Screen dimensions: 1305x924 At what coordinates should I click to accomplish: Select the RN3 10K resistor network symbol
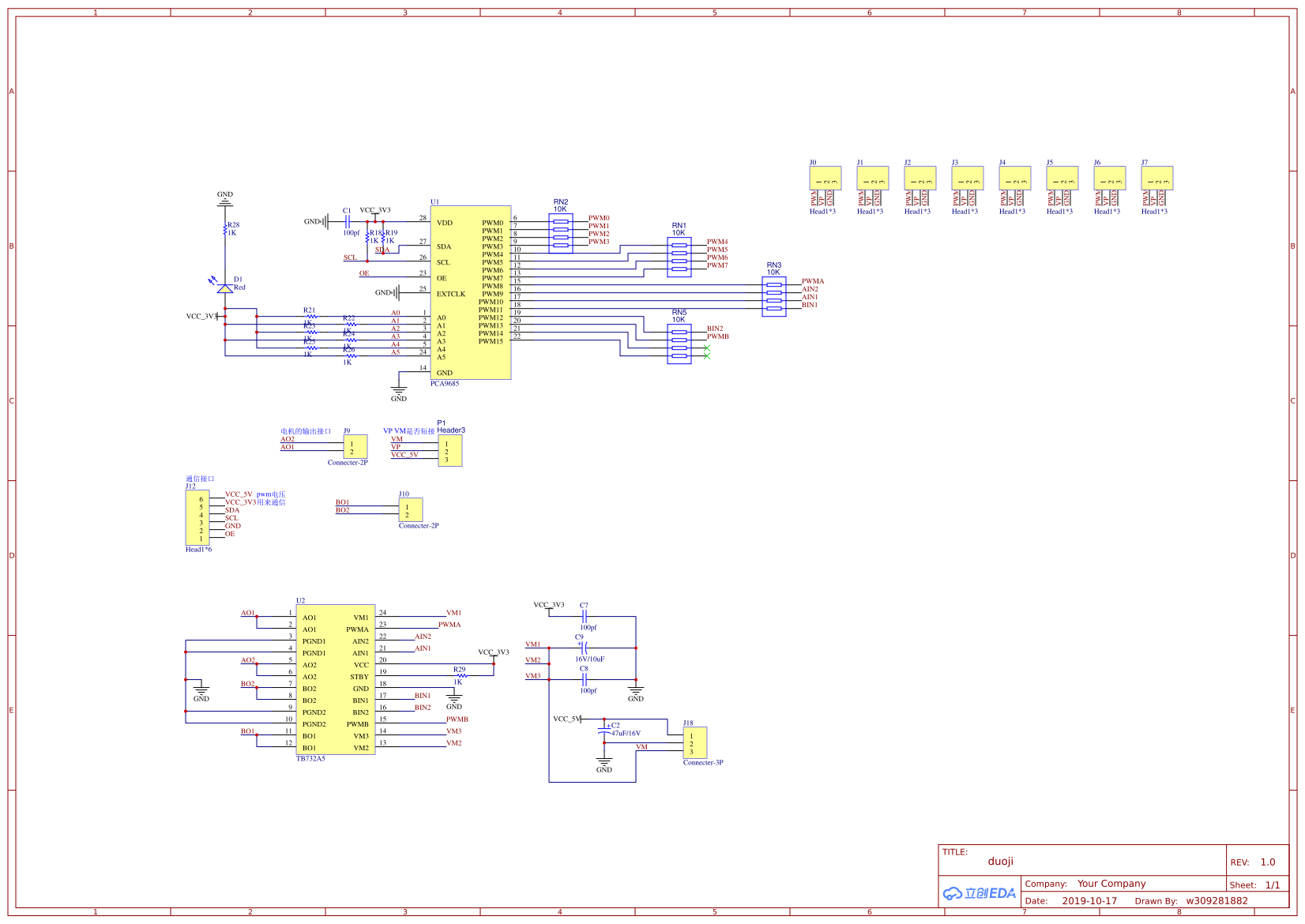[x=774, y=296]
